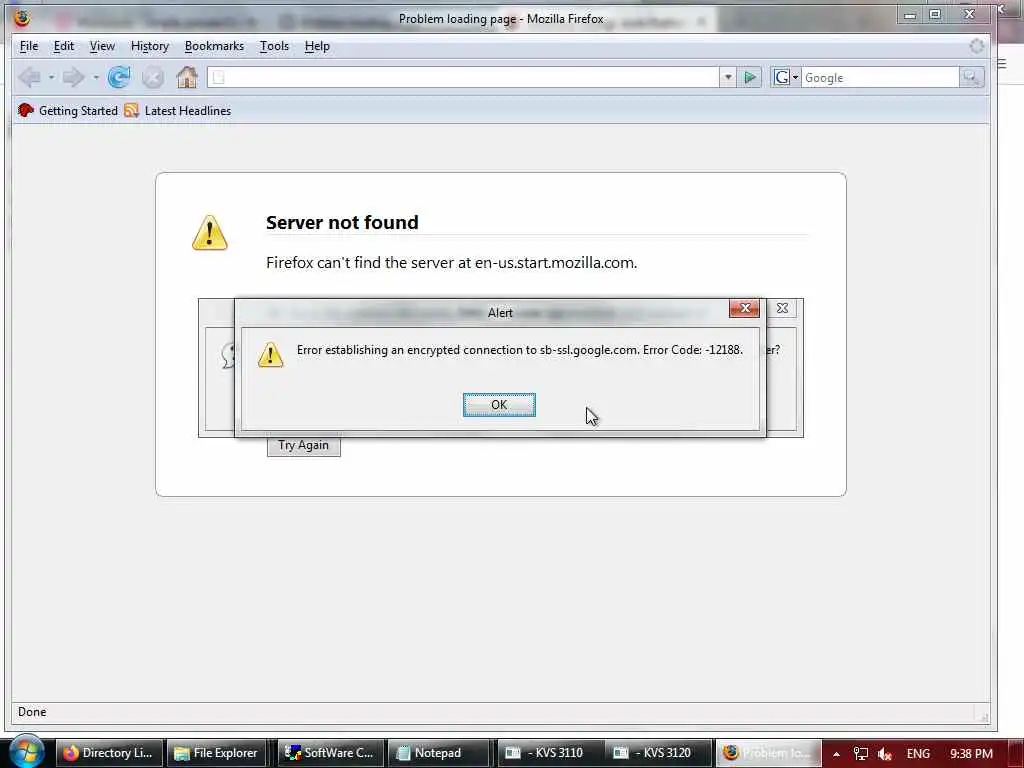Viewport: 1024px width, 768px height.
Task: Click the Firefox icon in title bar
Action: point(22,18)
